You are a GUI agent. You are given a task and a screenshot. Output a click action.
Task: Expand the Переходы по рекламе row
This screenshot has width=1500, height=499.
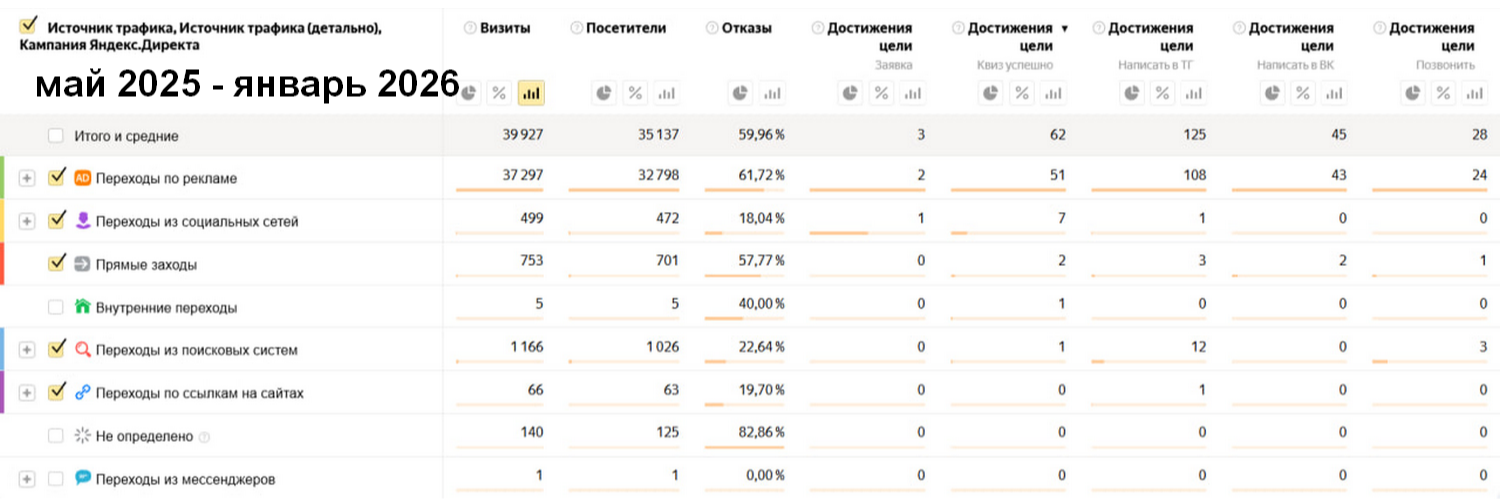click(27, 178)
